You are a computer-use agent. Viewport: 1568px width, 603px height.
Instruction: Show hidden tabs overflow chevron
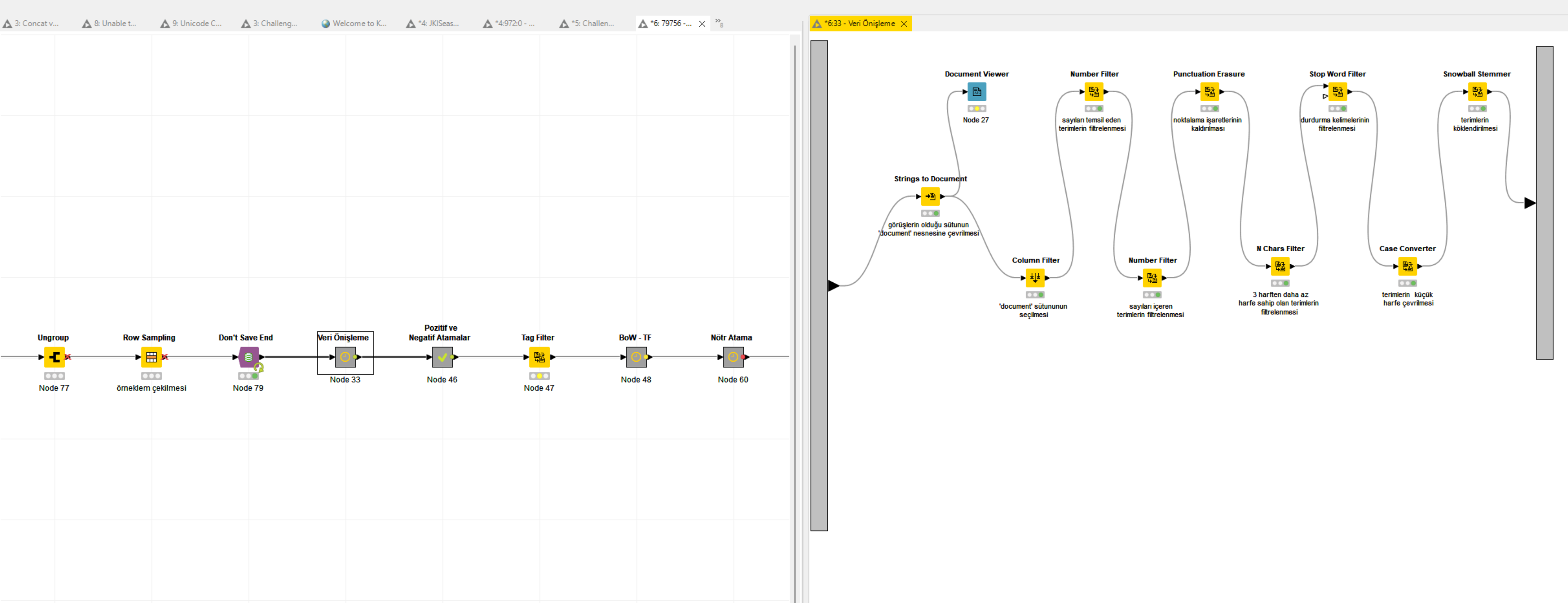coord(719,22)
